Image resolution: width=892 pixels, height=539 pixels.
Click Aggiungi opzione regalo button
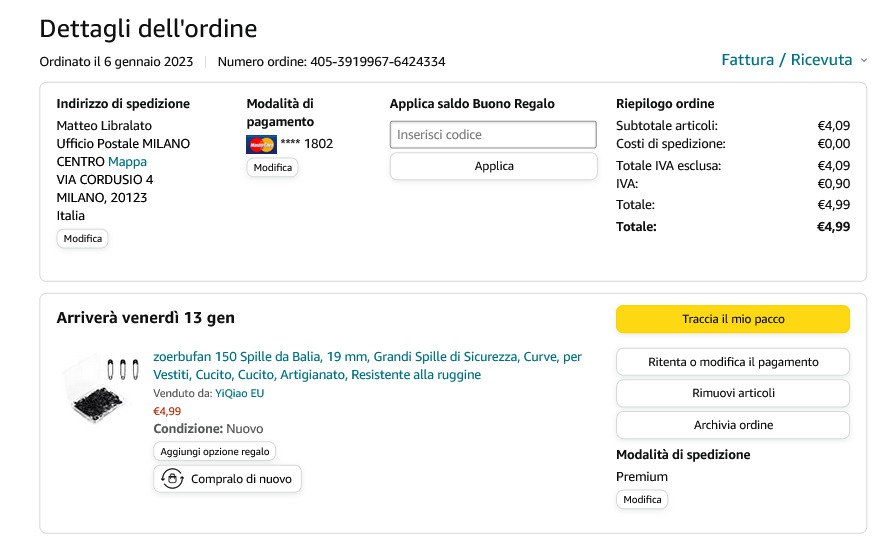click(215, 452)
